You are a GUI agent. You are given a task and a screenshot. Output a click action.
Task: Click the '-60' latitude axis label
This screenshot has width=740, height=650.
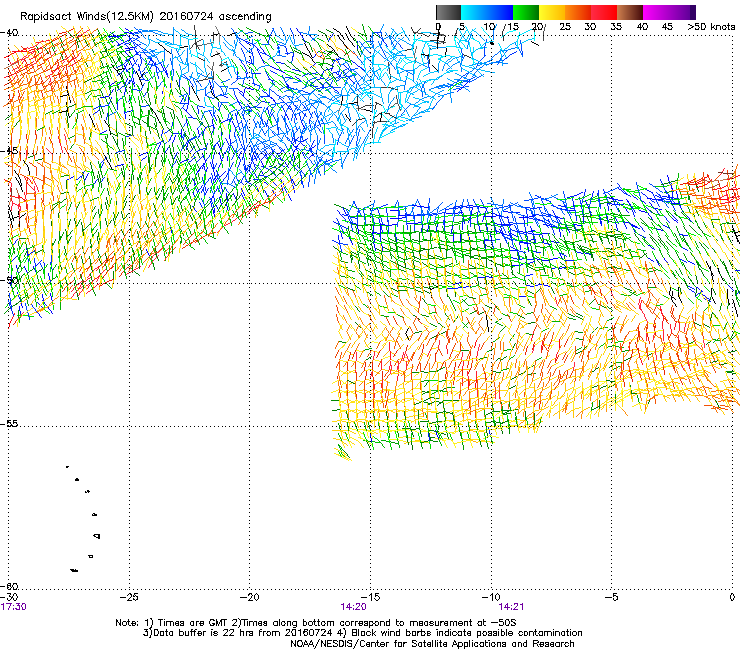point(9,586)
